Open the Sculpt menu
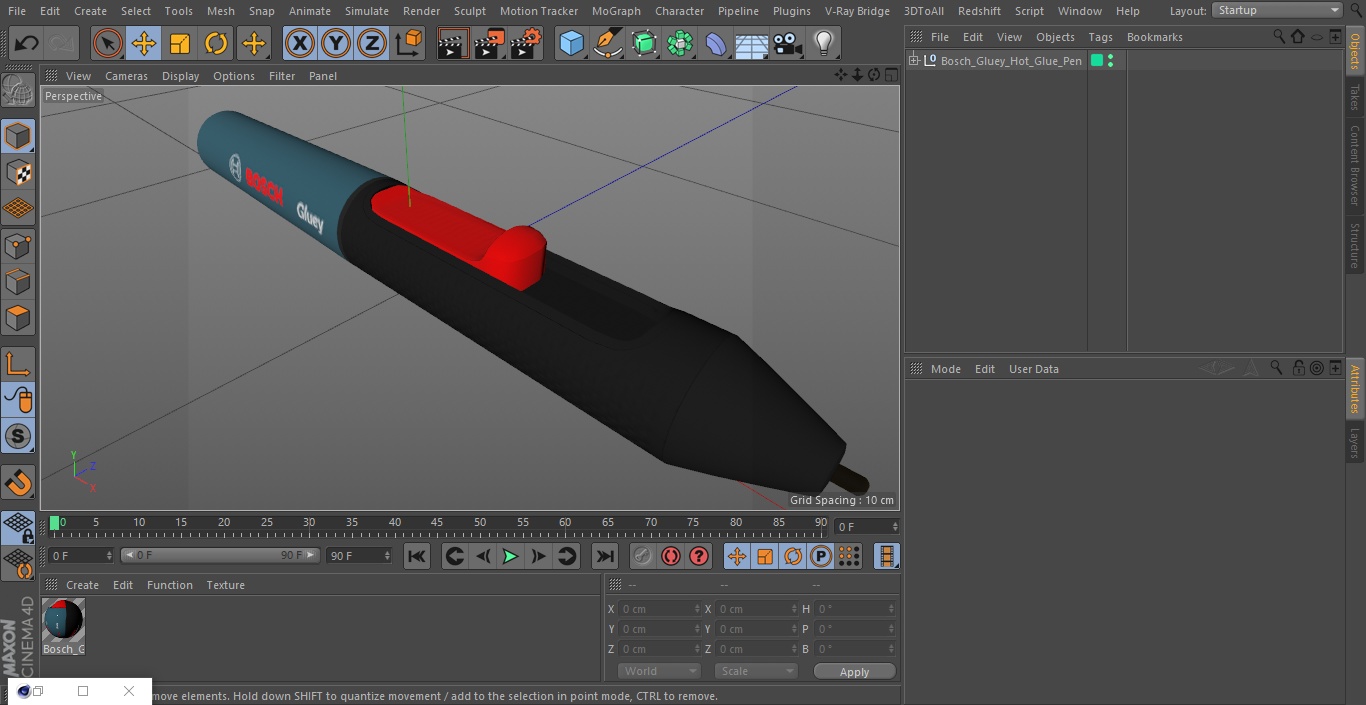Viewport: 1366px width, 705px height. pyautogui.click(x=469, y=11)
